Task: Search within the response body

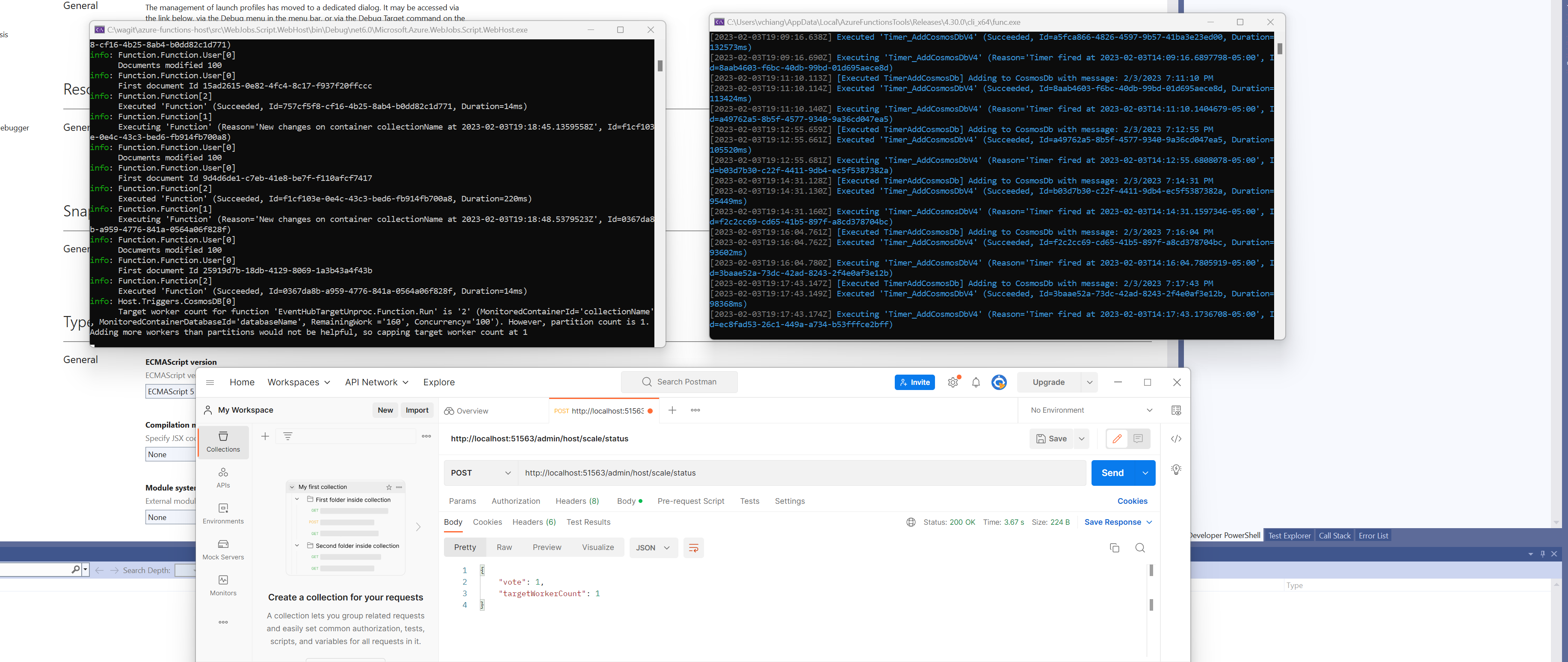Action: tap(1140, 548)
